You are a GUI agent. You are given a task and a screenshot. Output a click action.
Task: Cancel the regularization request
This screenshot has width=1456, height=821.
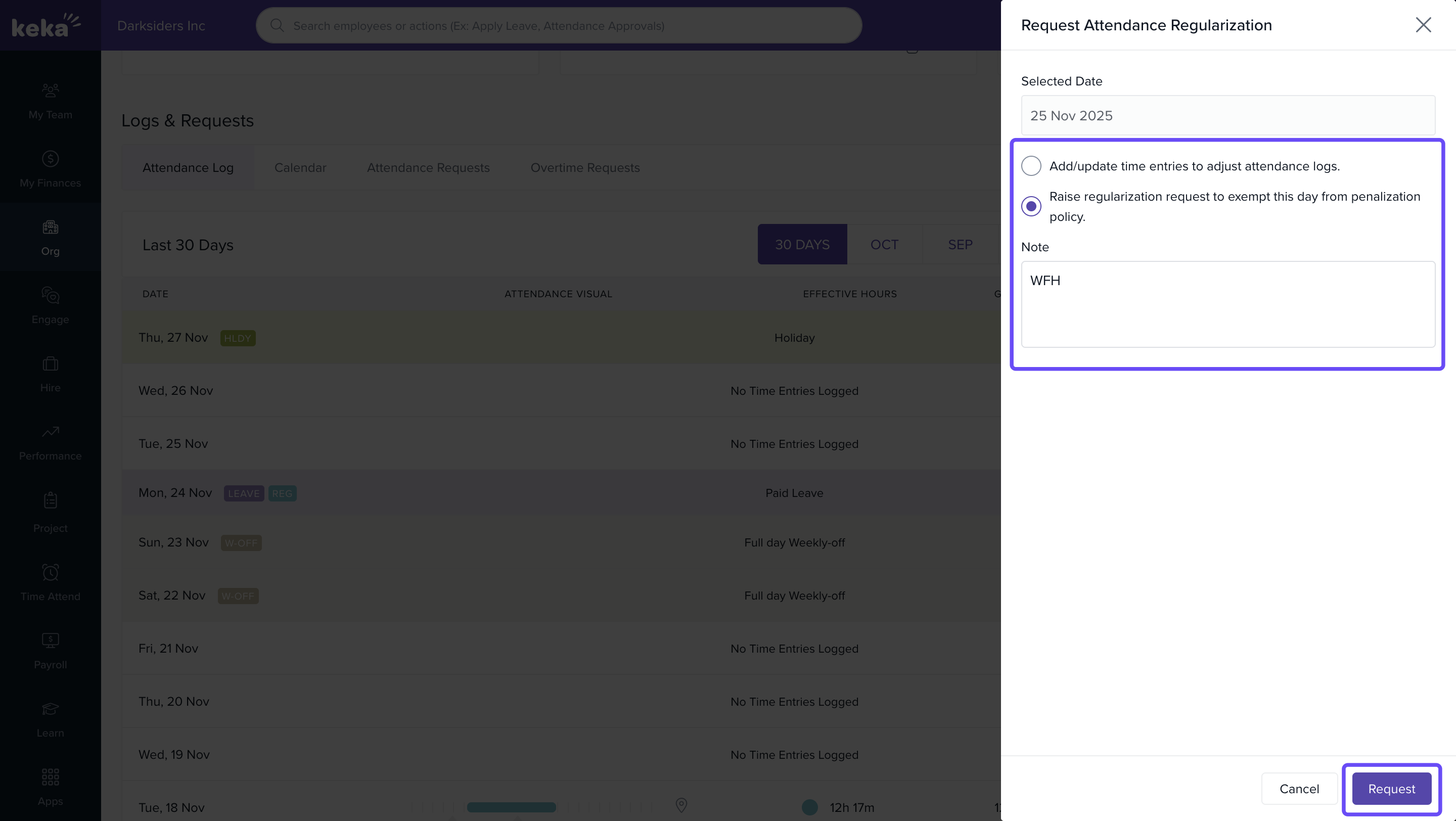[x=1299, y=789]
